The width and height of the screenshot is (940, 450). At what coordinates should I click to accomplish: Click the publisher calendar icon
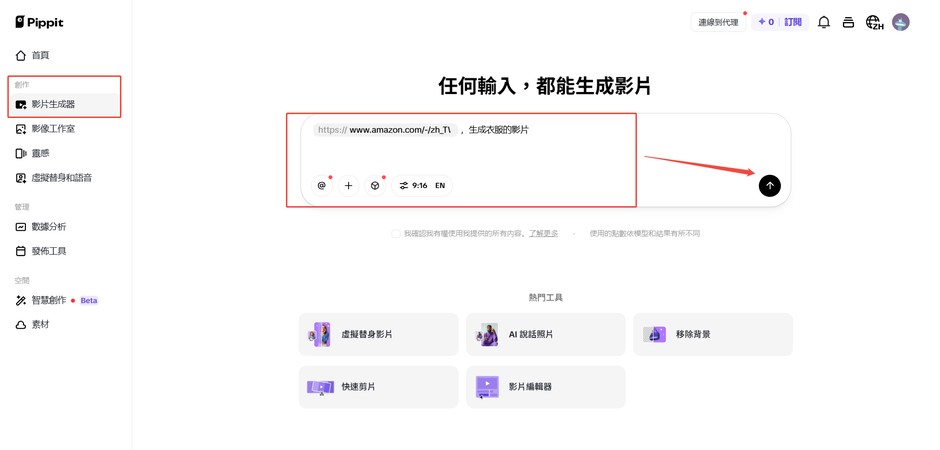(21, 251)
